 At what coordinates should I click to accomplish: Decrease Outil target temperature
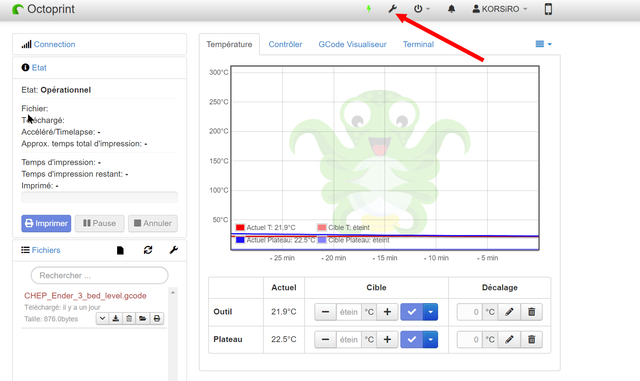point(325,312)
